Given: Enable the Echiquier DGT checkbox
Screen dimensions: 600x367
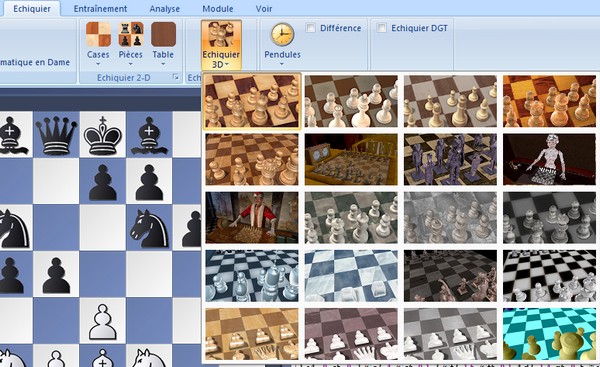Looking at the screenshot, I should click(x=382, y=28).
